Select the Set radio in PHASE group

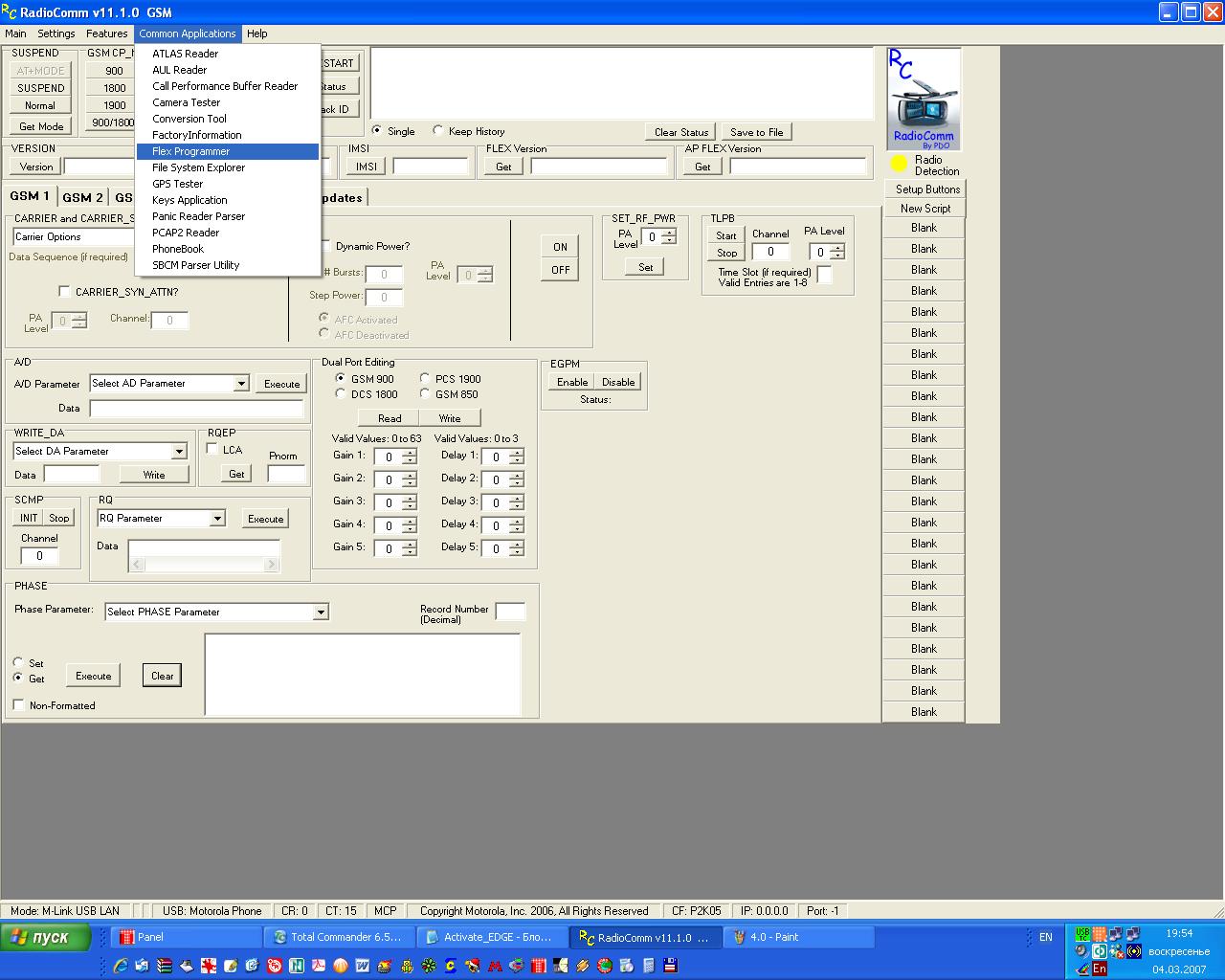(x=19, y=663)
